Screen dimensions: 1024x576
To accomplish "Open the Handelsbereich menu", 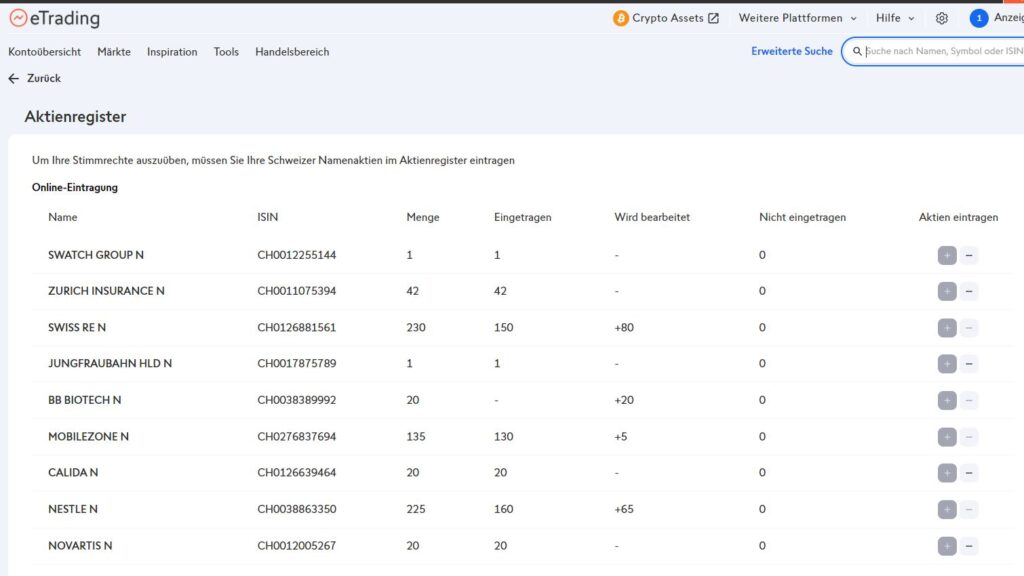I will click(x=292, y=52).
